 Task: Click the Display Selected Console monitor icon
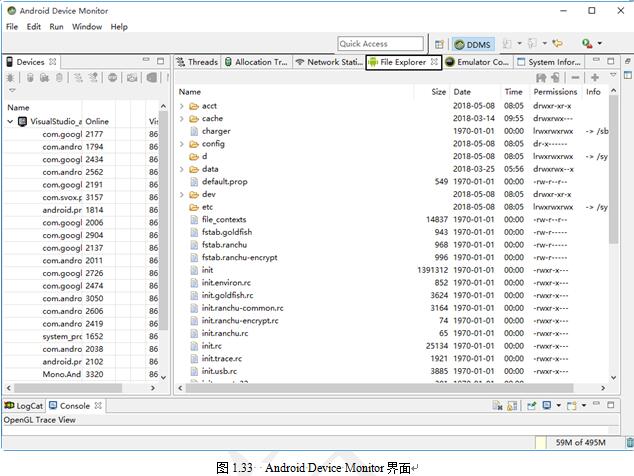pos(547,405)
